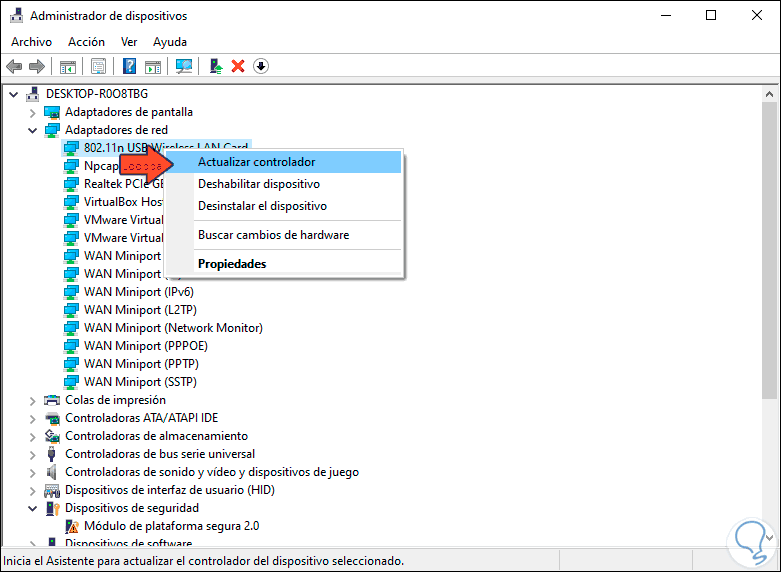Open the Acción menu

86,42
